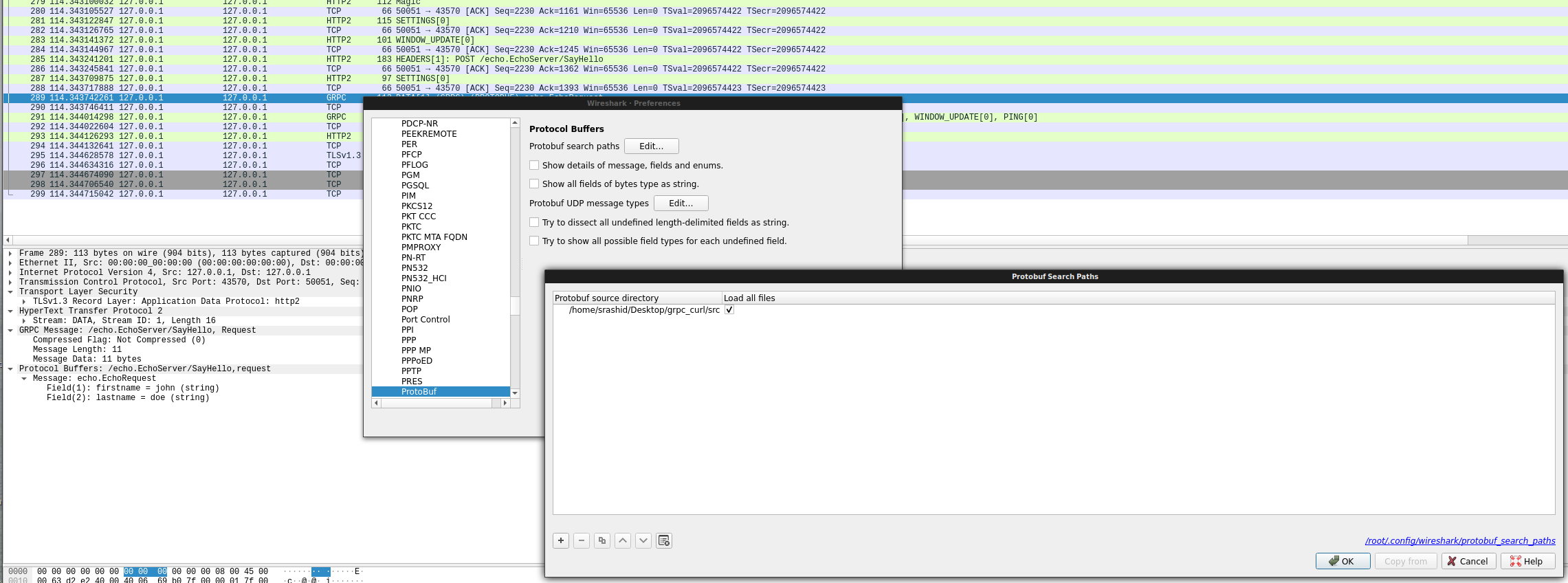The image size is (1568, 583).
Task: Remove the selected search path entry
Action: click(582, 540)
